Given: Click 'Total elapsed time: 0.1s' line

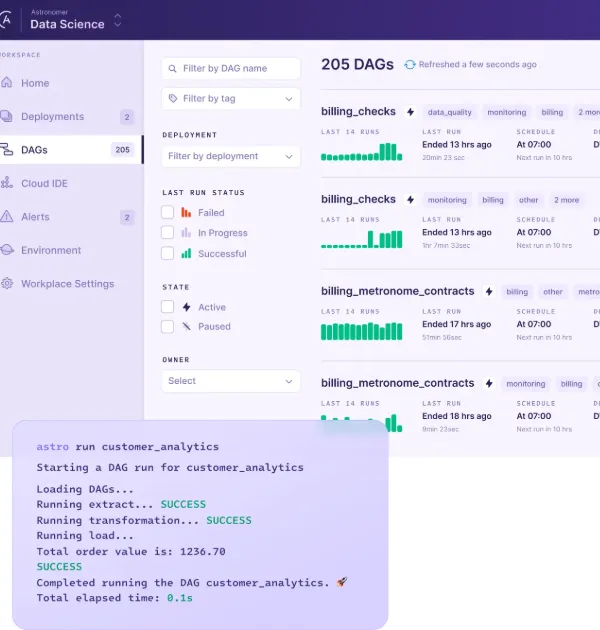Looking at the screenshot, I should (115, 598).
